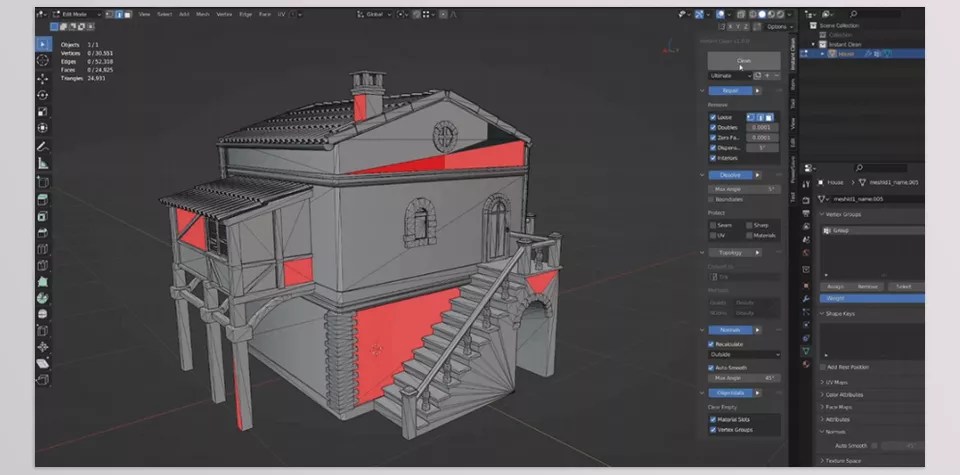
Task: Open the Ultimate preset dropdown
Action: coord(730,75)
